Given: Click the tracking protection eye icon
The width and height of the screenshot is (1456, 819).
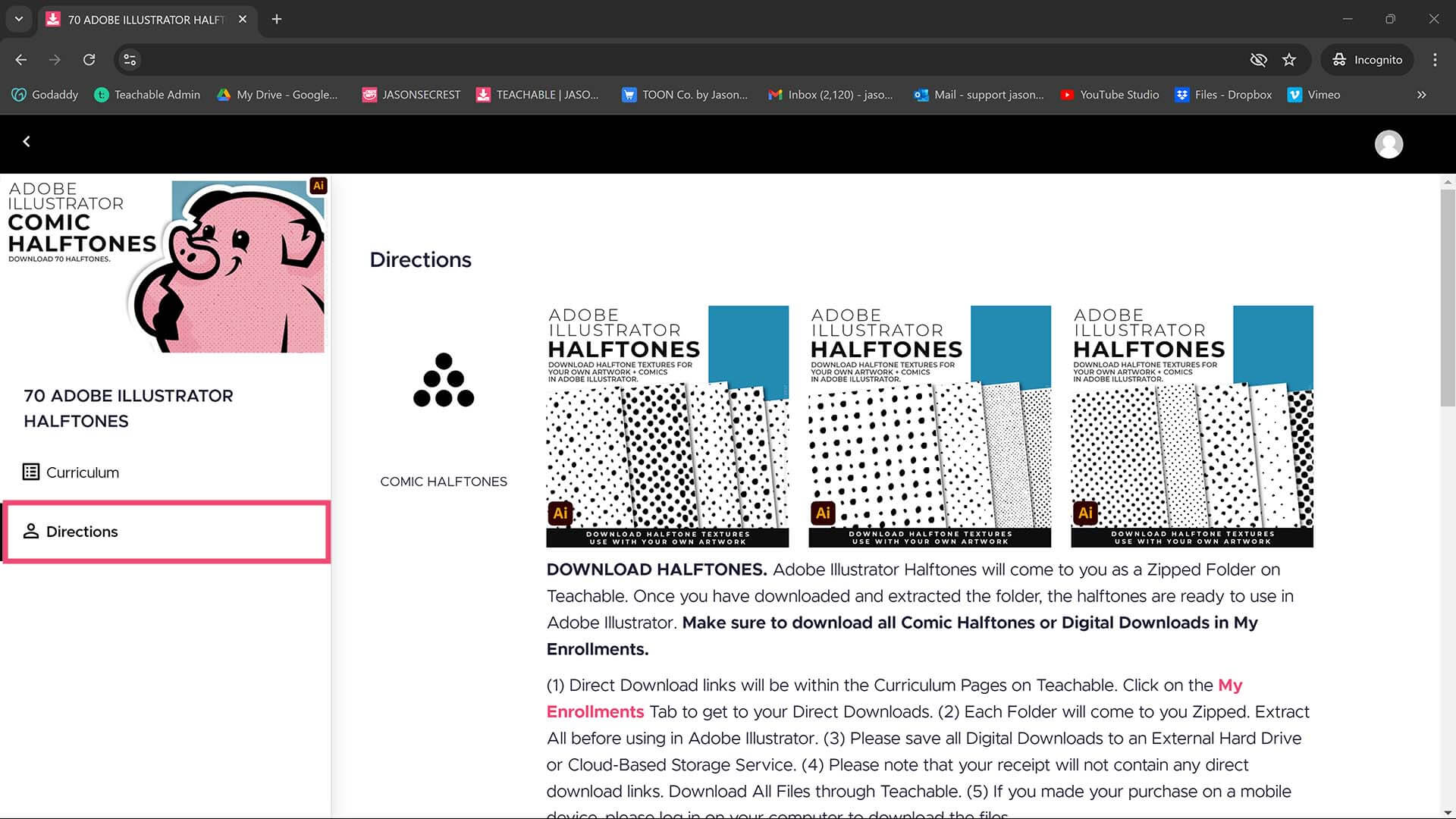Looking at the screenshot, I should pos(1258,60).
